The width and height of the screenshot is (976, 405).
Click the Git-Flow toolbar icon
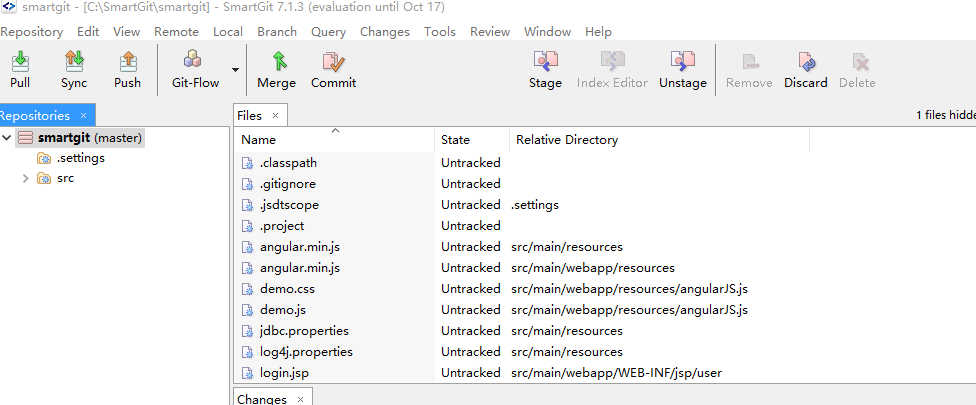(x=192, y=60)
